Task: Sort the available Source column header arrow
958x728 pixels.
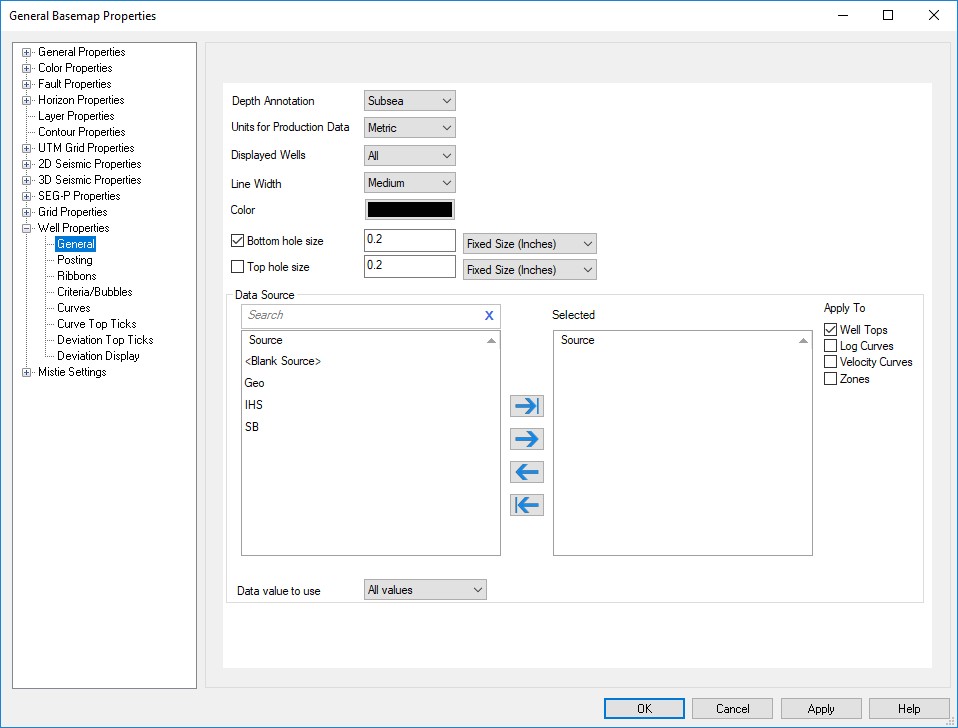Action: tap(490, 341)
